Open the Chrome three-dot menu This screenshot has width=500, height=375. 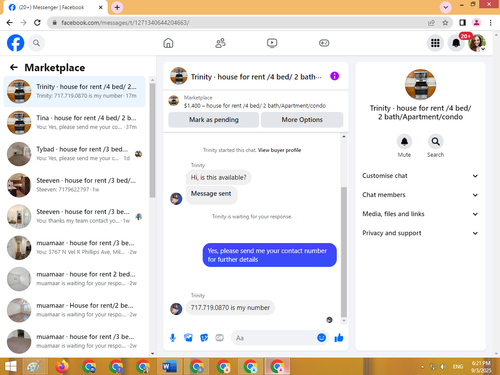490,23
